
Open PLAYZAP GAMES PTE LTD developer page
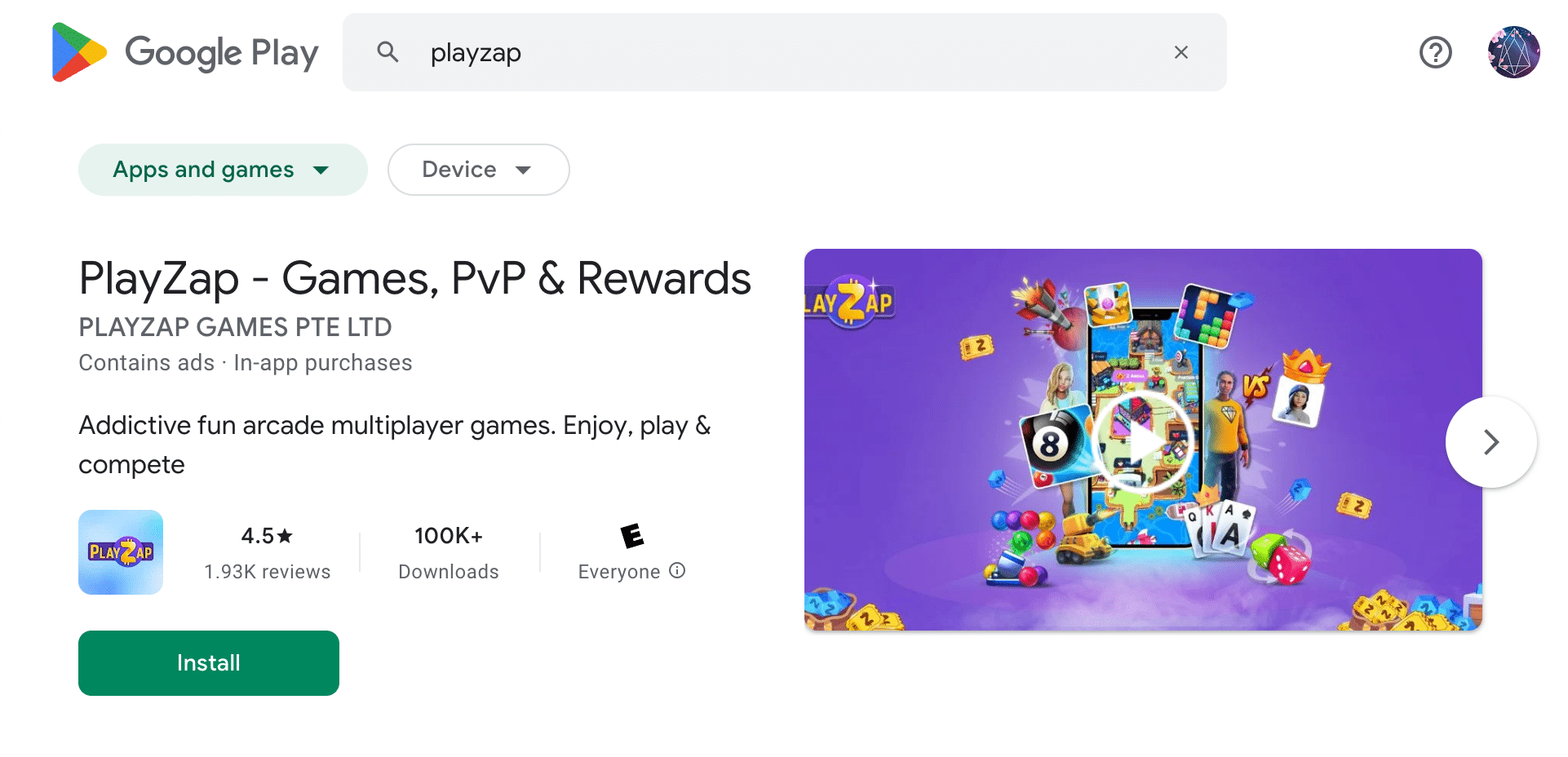coord(235,327)
